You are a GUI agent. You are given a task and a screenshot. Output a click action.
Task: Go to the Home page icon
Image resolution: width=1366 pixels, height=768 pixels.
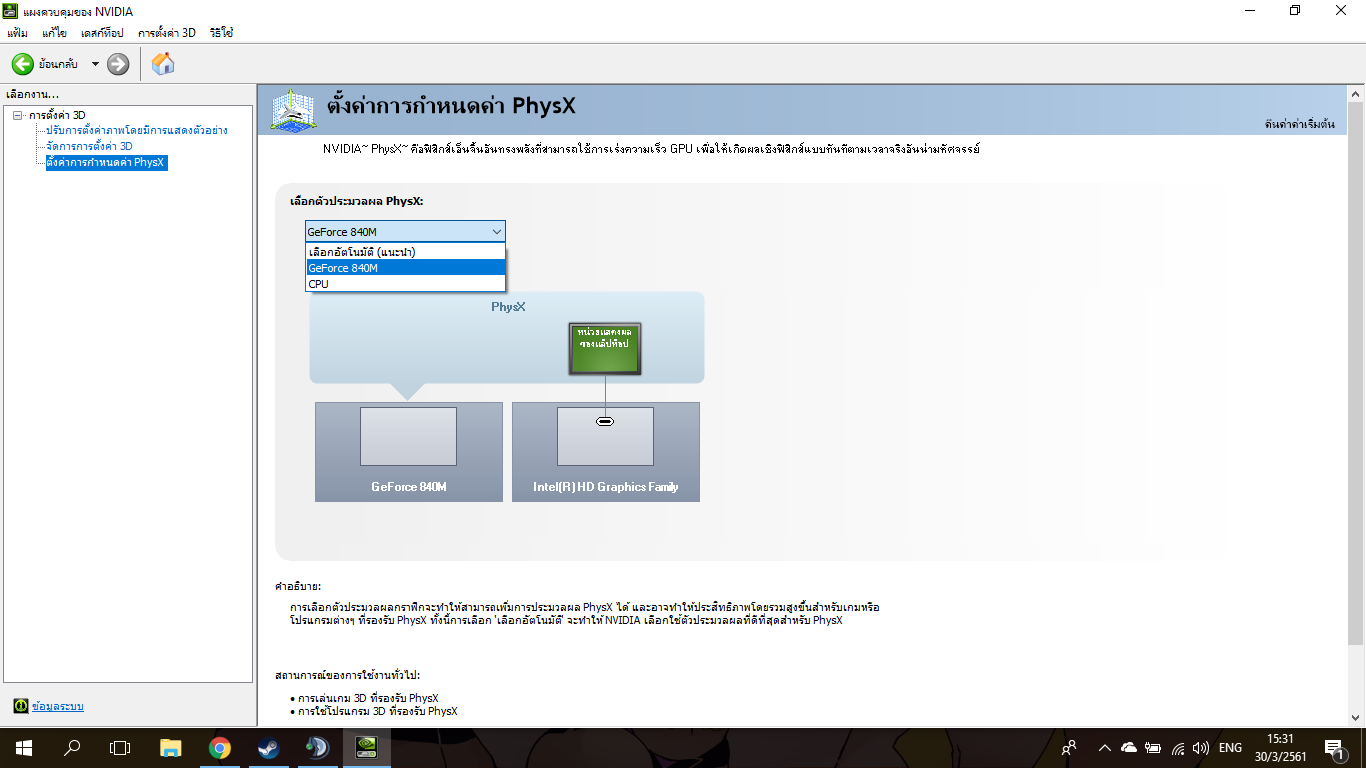[x=163, y=64]
